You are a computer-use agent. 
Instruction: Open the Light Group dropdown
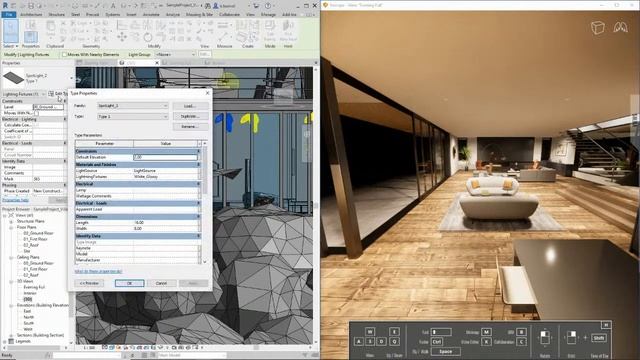(176, 54)
